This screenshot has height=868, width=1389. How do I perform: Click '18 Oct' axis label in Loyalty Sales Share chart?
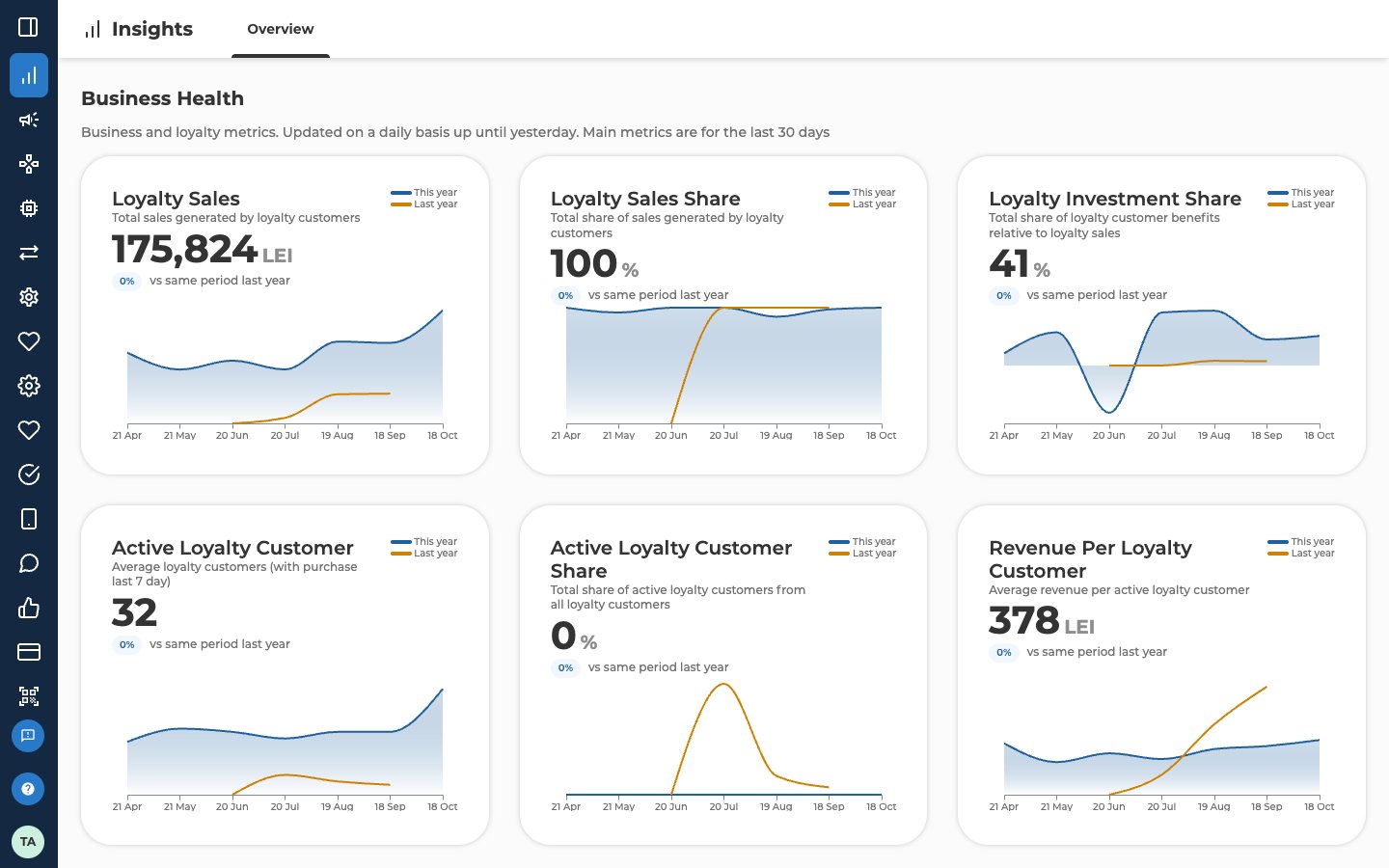coord(881,436)
